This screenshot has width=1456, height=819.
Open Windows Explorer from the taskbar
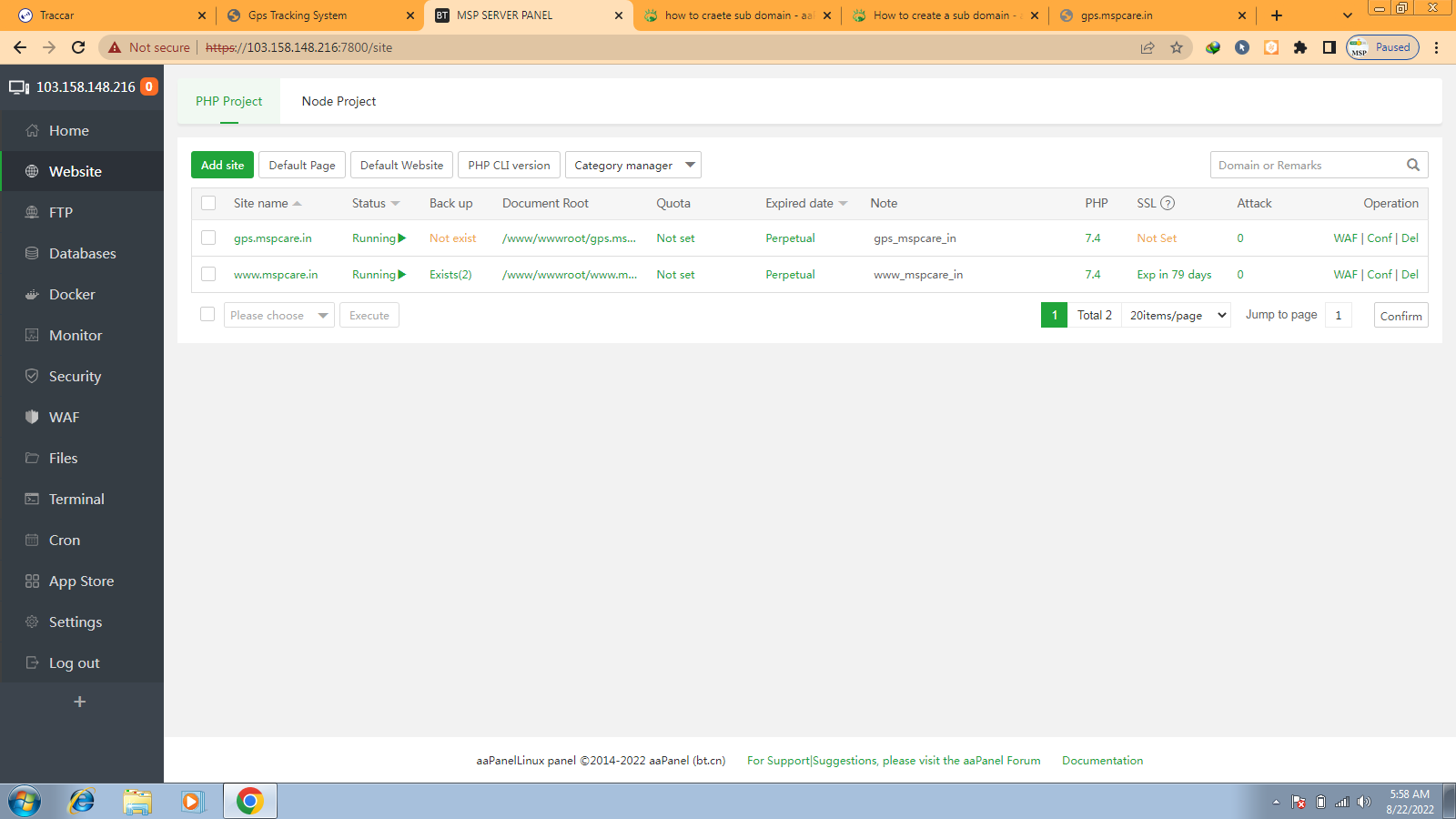[137, 801]
